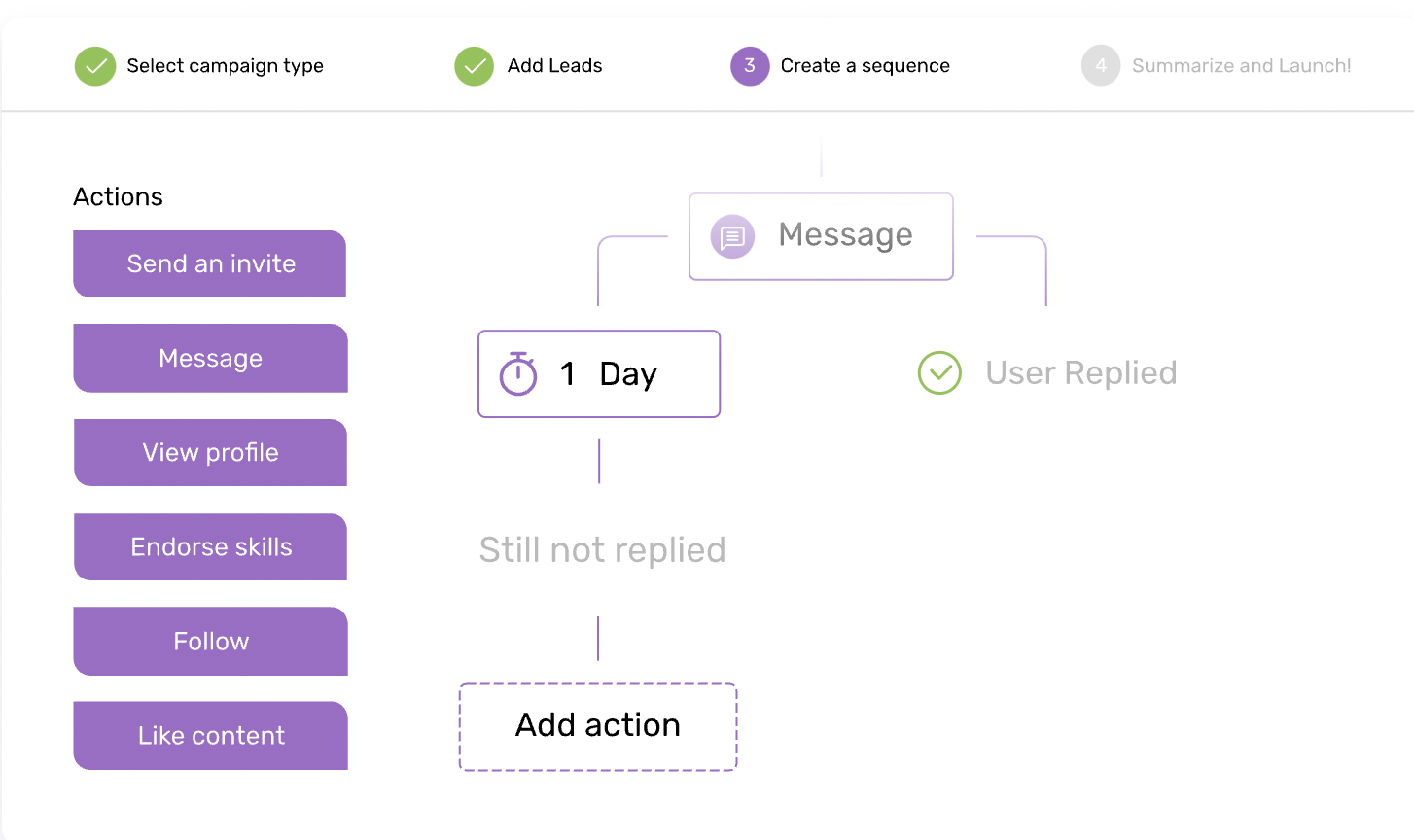
Task: Click the stopwatch icon in the delay box
Action: click(x=518, y=374)
